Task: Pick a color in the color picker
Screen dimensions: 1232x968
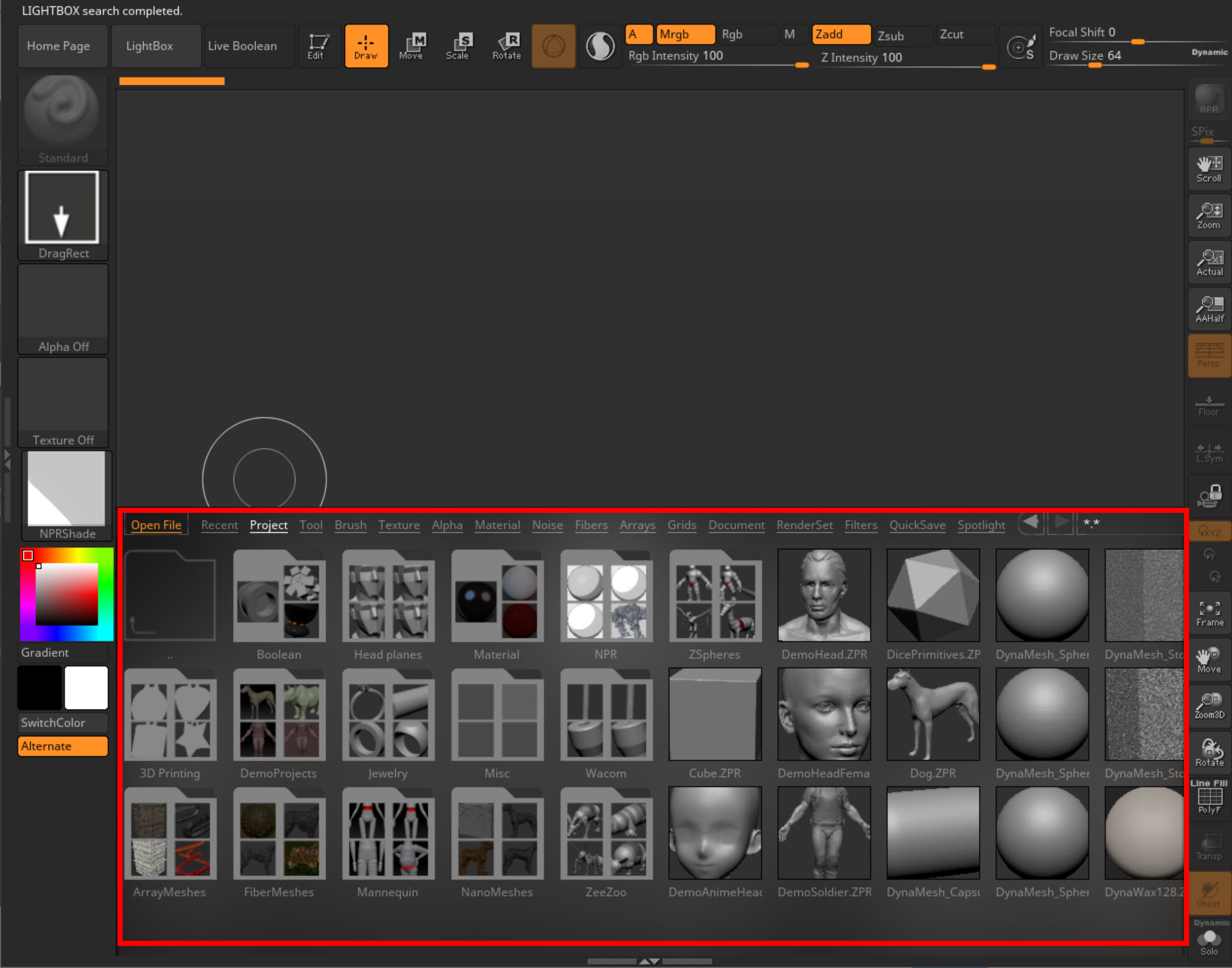Action: (67, 594)
